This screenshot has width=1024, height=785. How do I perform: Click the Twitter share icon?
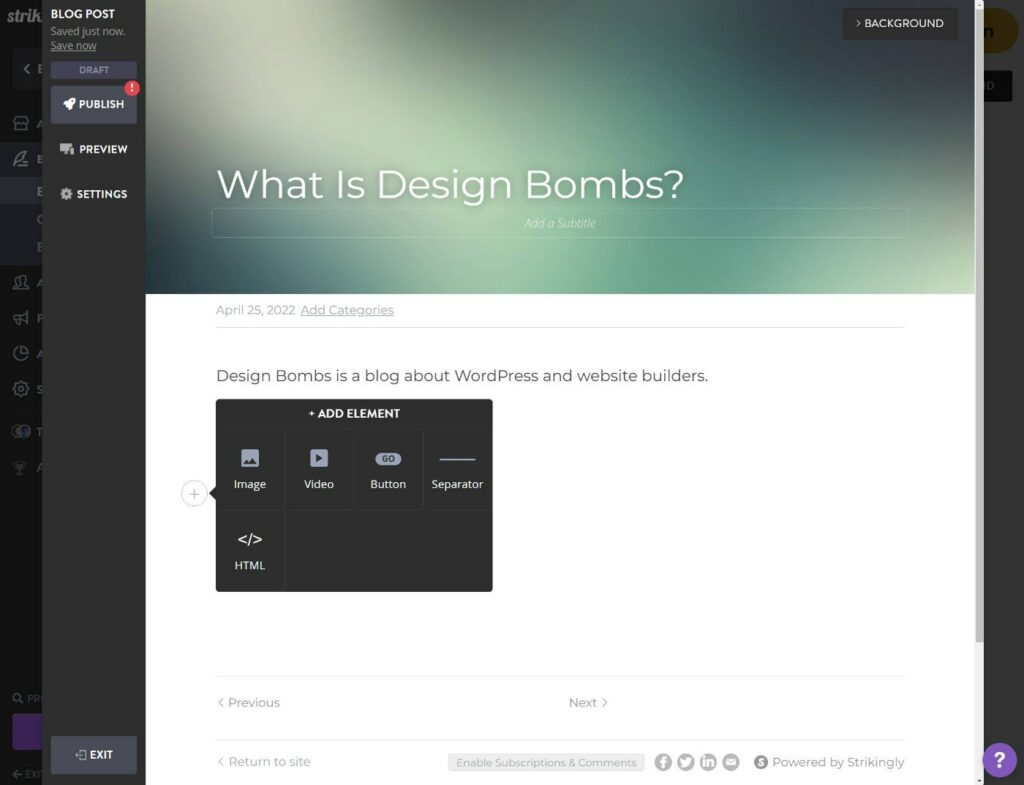point(686,762)
